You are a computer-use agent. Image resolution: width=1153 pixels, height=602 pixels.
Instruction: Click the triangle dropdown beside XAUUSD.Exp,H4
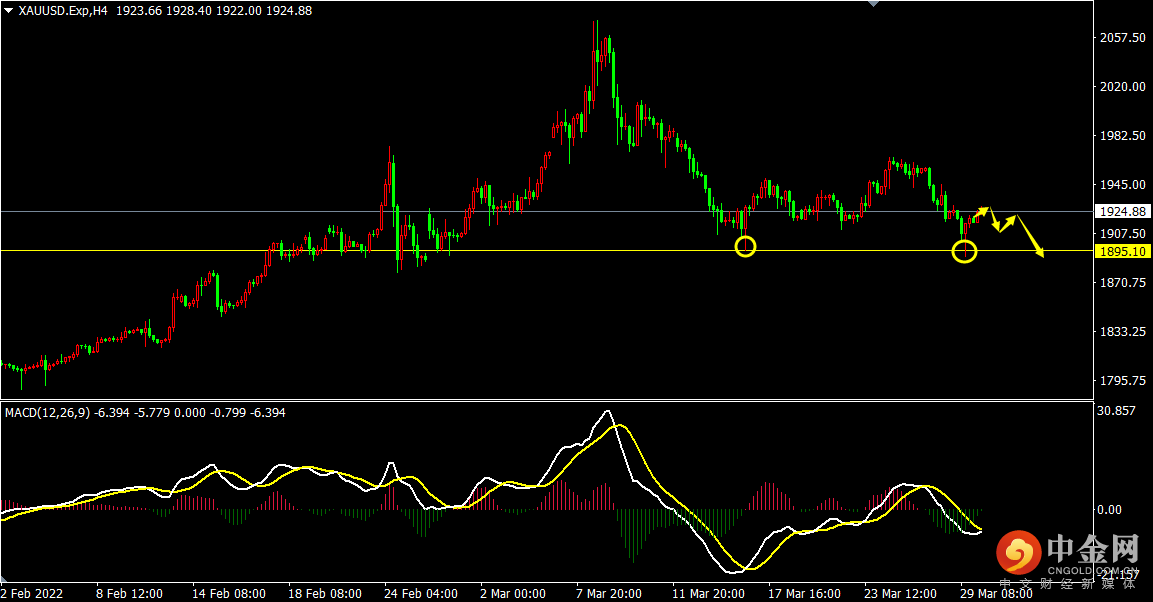point(8,10)
